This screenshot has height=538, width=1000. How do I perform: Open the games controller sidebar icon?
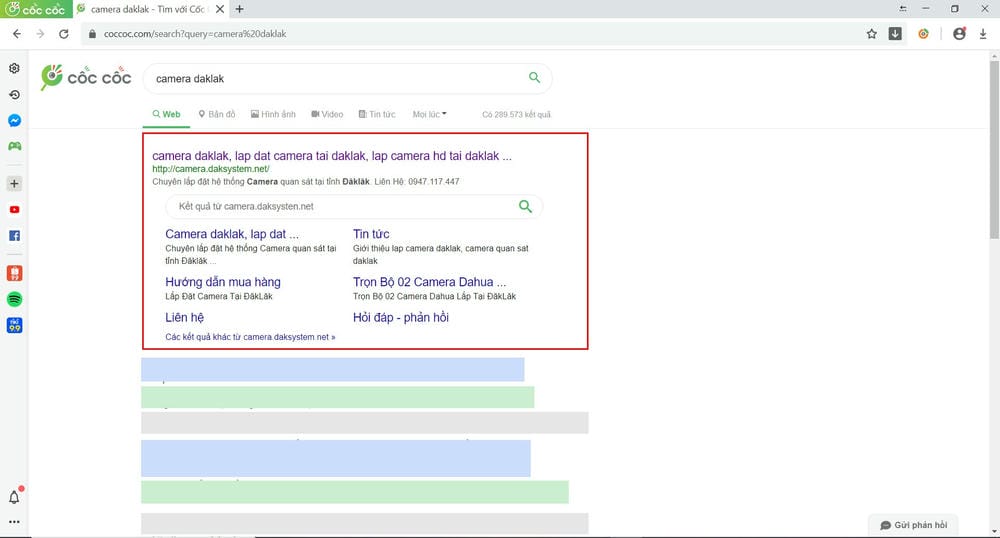14,146
